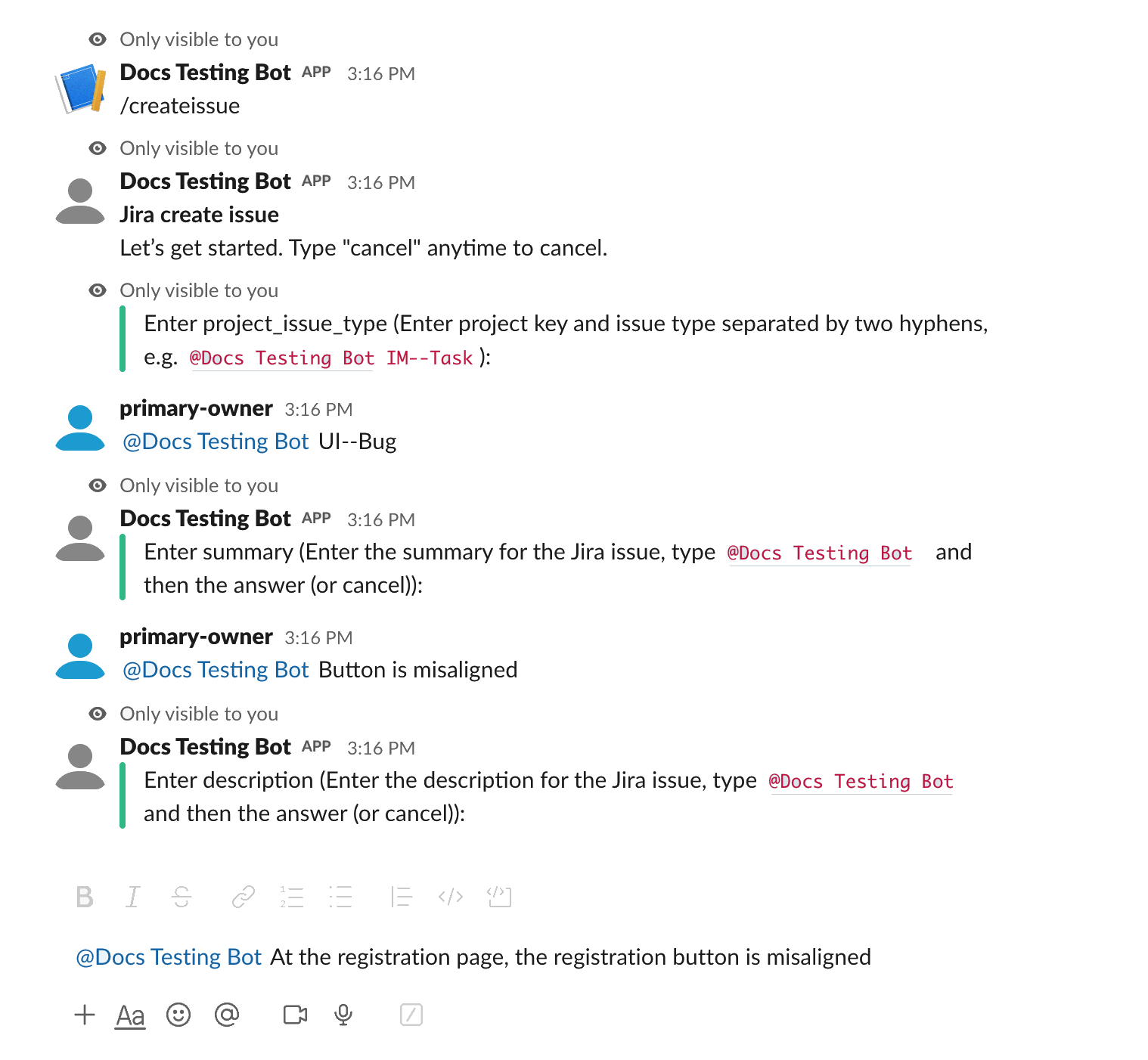Insert a code block
The image size is (1148, 1060).
click(x=499, y=897)
